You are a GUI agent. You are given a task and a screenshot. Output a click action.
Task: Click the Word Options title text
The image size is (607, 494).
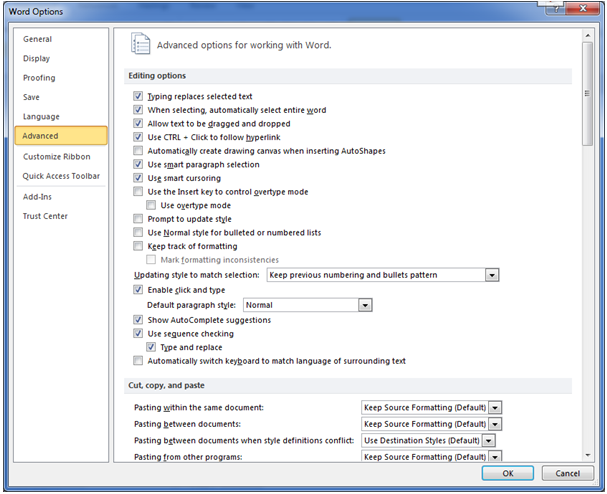tap(36, 12)
